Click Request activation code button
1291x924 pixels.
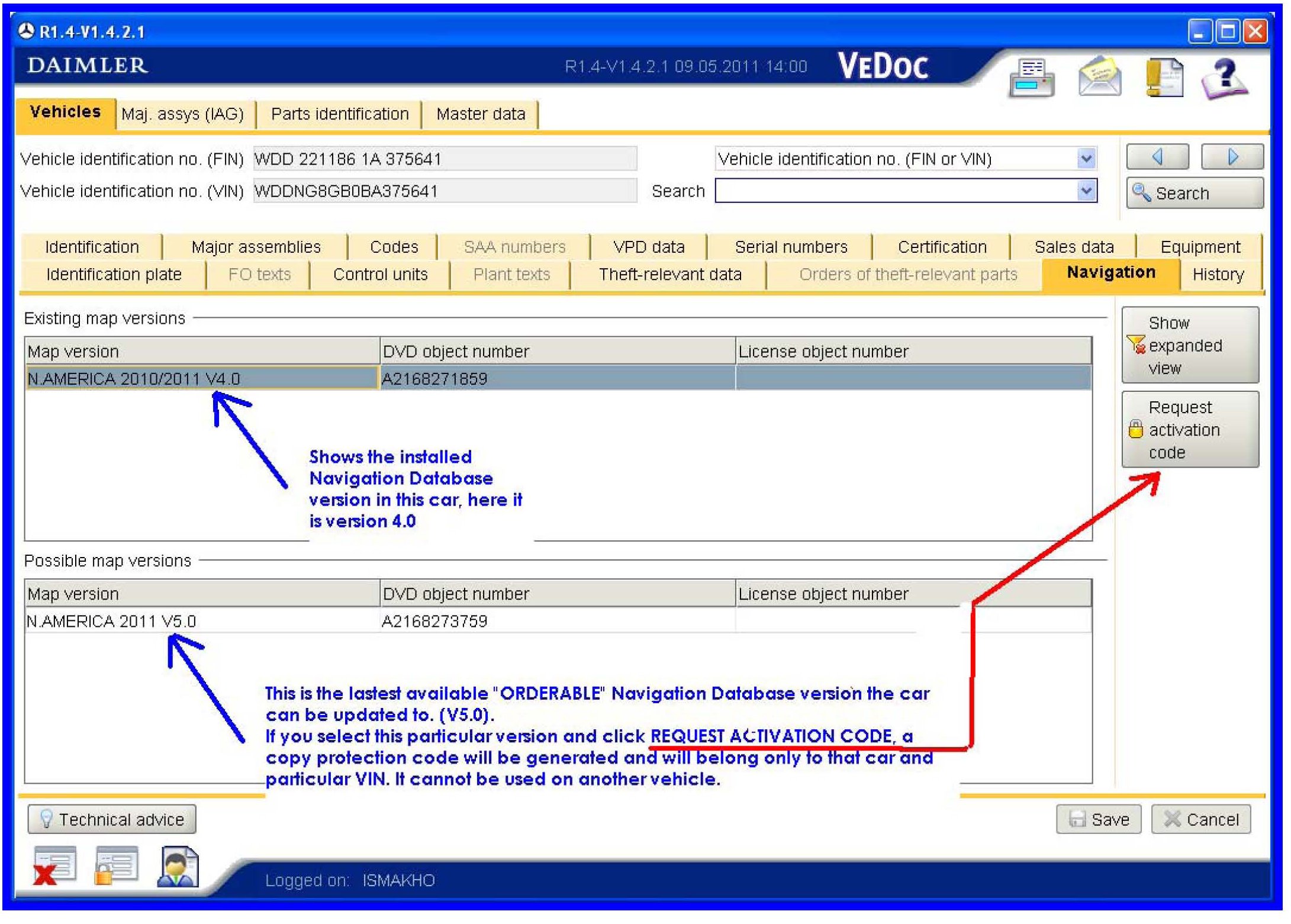(1190, 430)
